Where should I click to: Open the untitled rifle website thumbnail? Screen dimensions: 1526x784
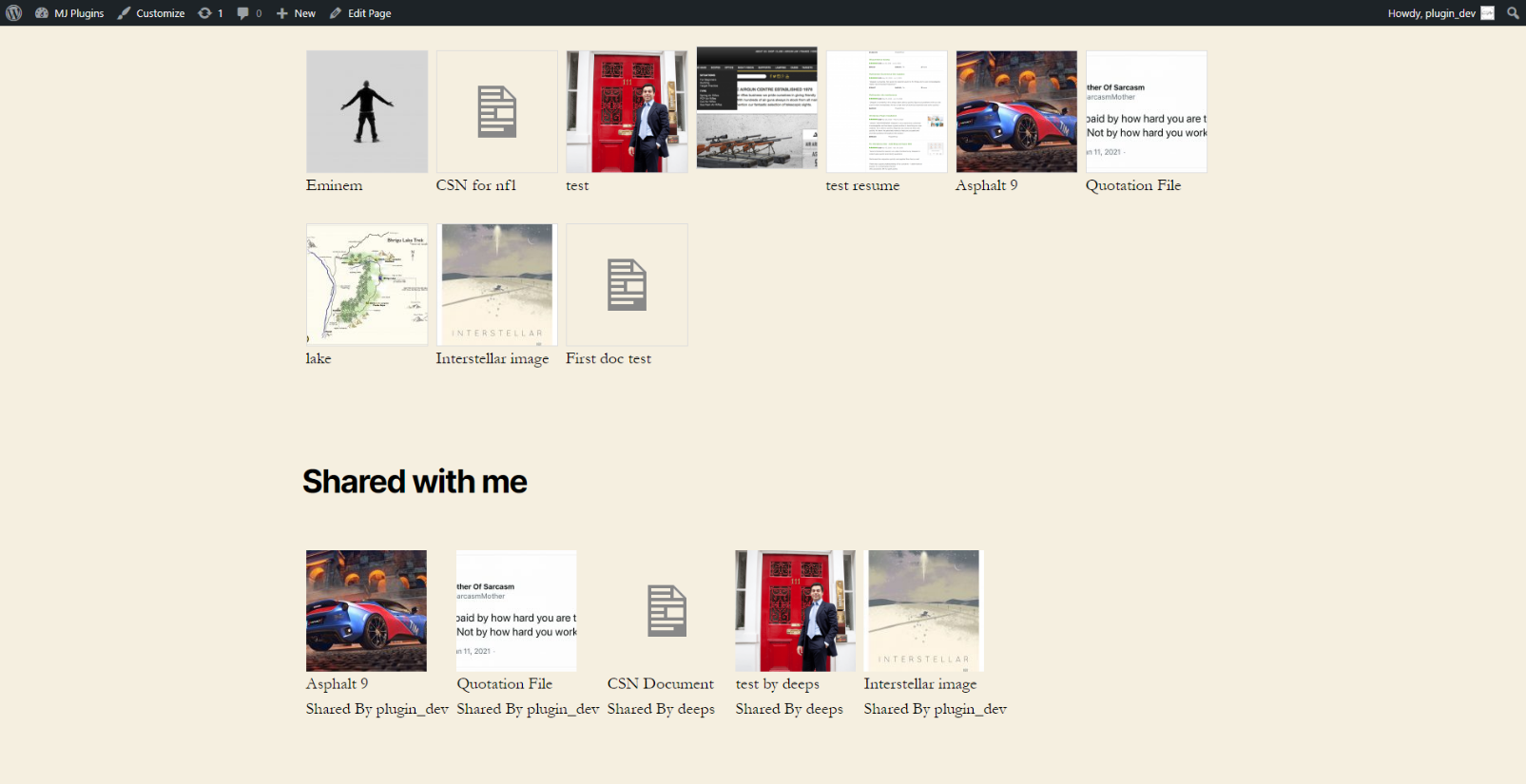pyautogui.click(x=757, y=107)
